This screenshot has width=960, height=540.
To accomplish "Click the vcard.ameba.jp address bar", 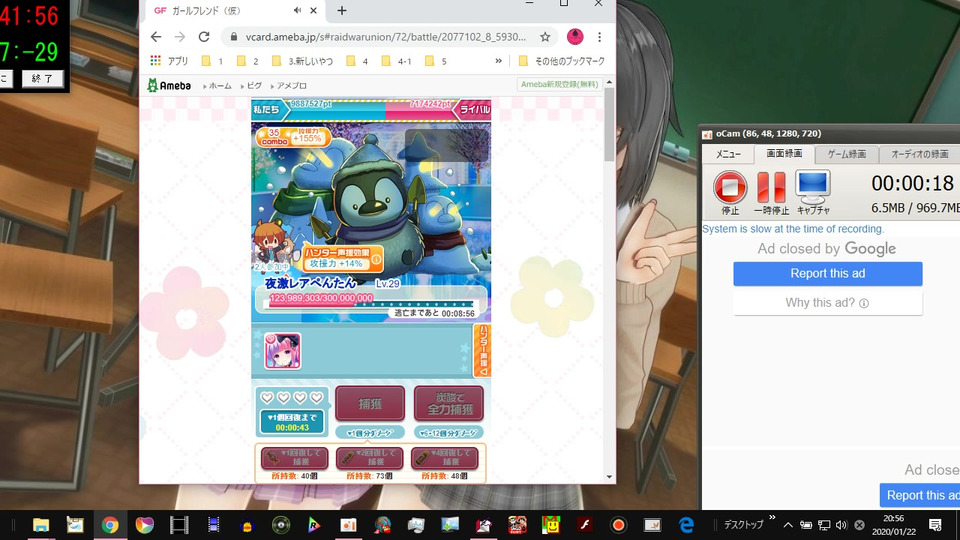I will pos(386,37).
